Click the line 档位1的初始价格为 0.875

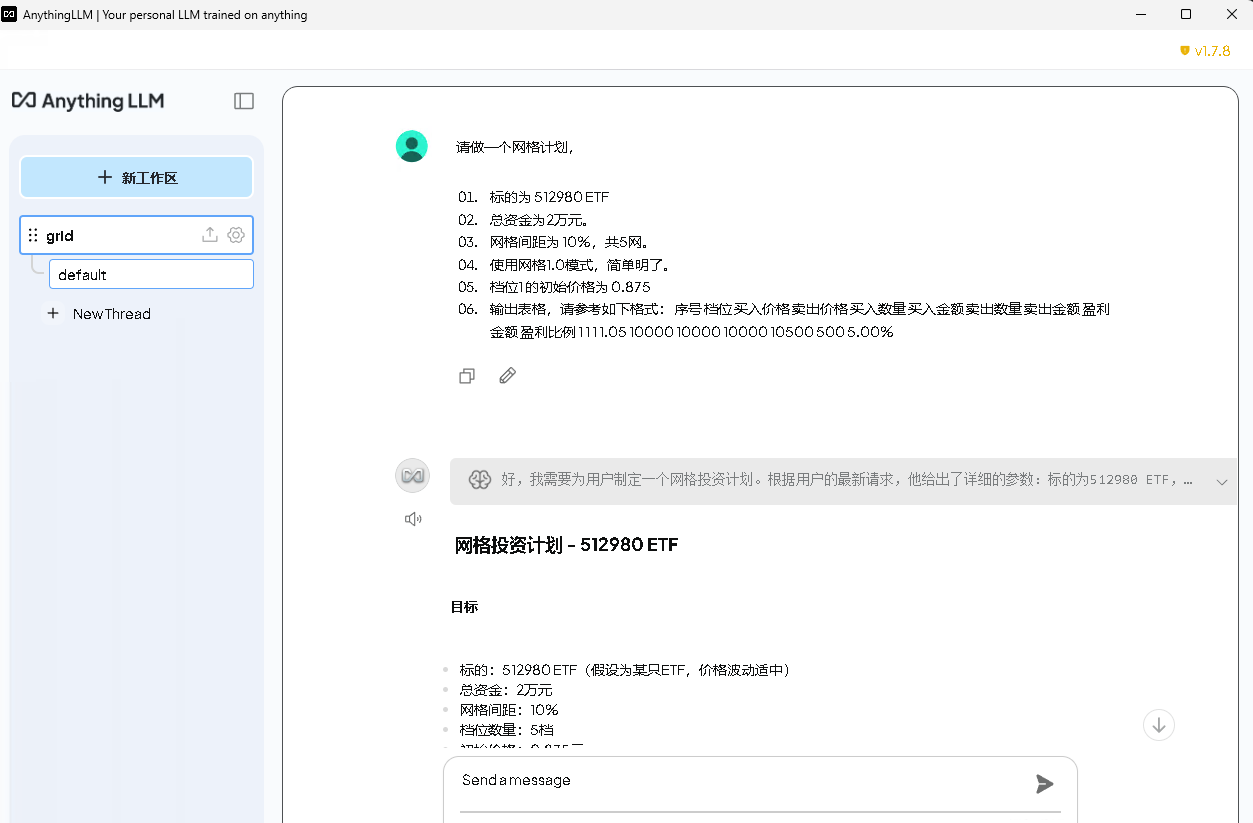click(570, 287)
